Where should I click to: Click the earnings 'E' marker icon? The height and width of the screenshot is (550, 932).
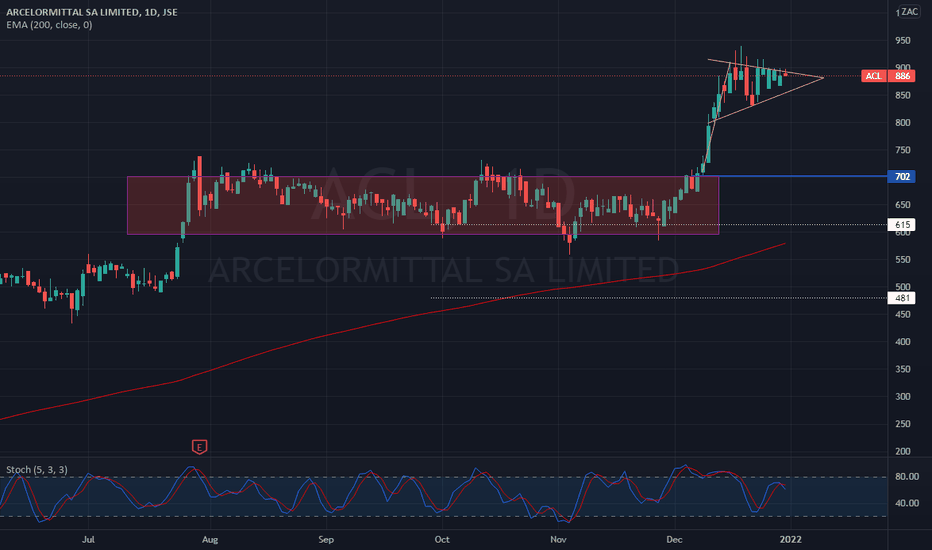coord(199,447)
